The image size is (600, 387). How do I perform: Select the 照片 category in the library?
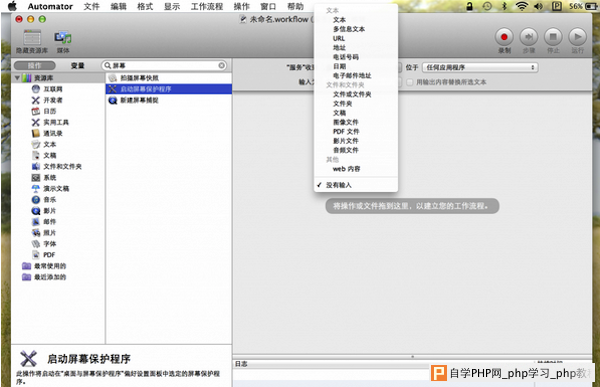(x=49, y=233)
